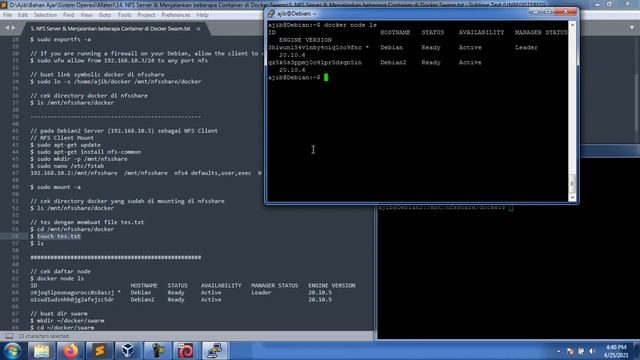
Task: Open File Explorer from taskbar
Action: pyautogui.click(x=41, y=351)
